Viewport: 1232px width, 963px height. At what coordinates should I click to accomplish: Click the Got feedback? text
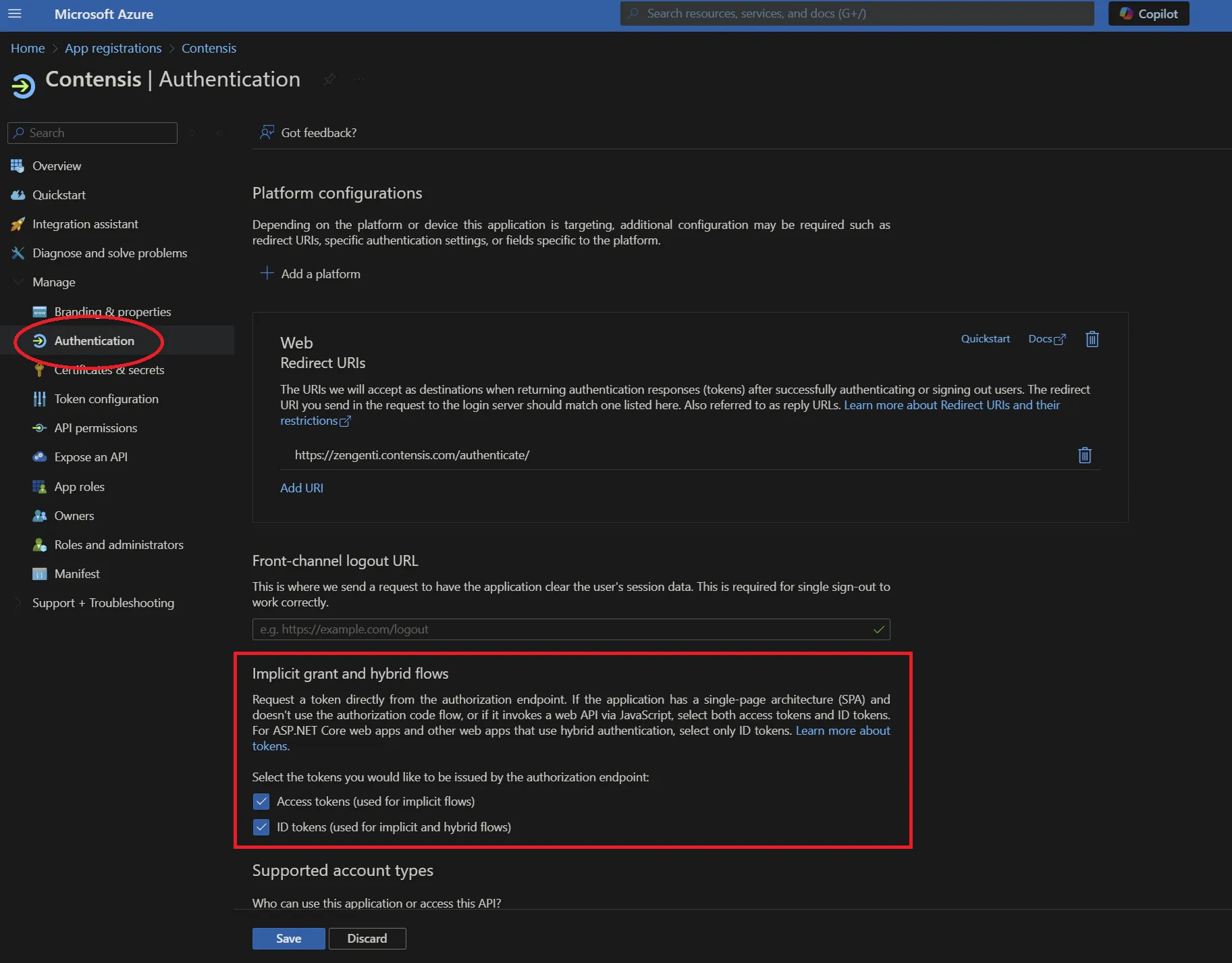click(319, 133)
